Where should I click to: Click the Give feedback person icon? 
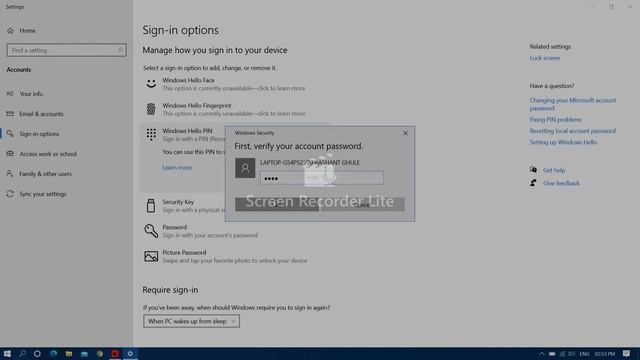point(533,183)
